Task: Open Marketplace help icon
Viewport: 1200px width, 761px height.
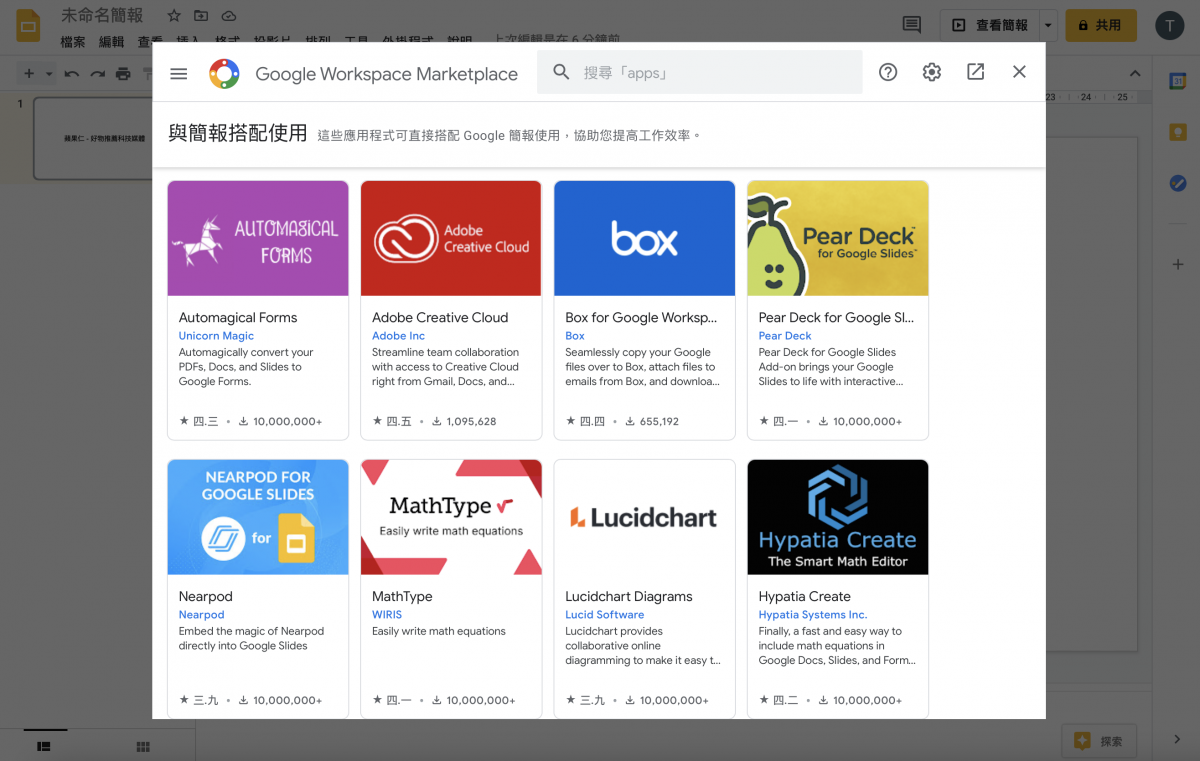Action: [888, 72]
